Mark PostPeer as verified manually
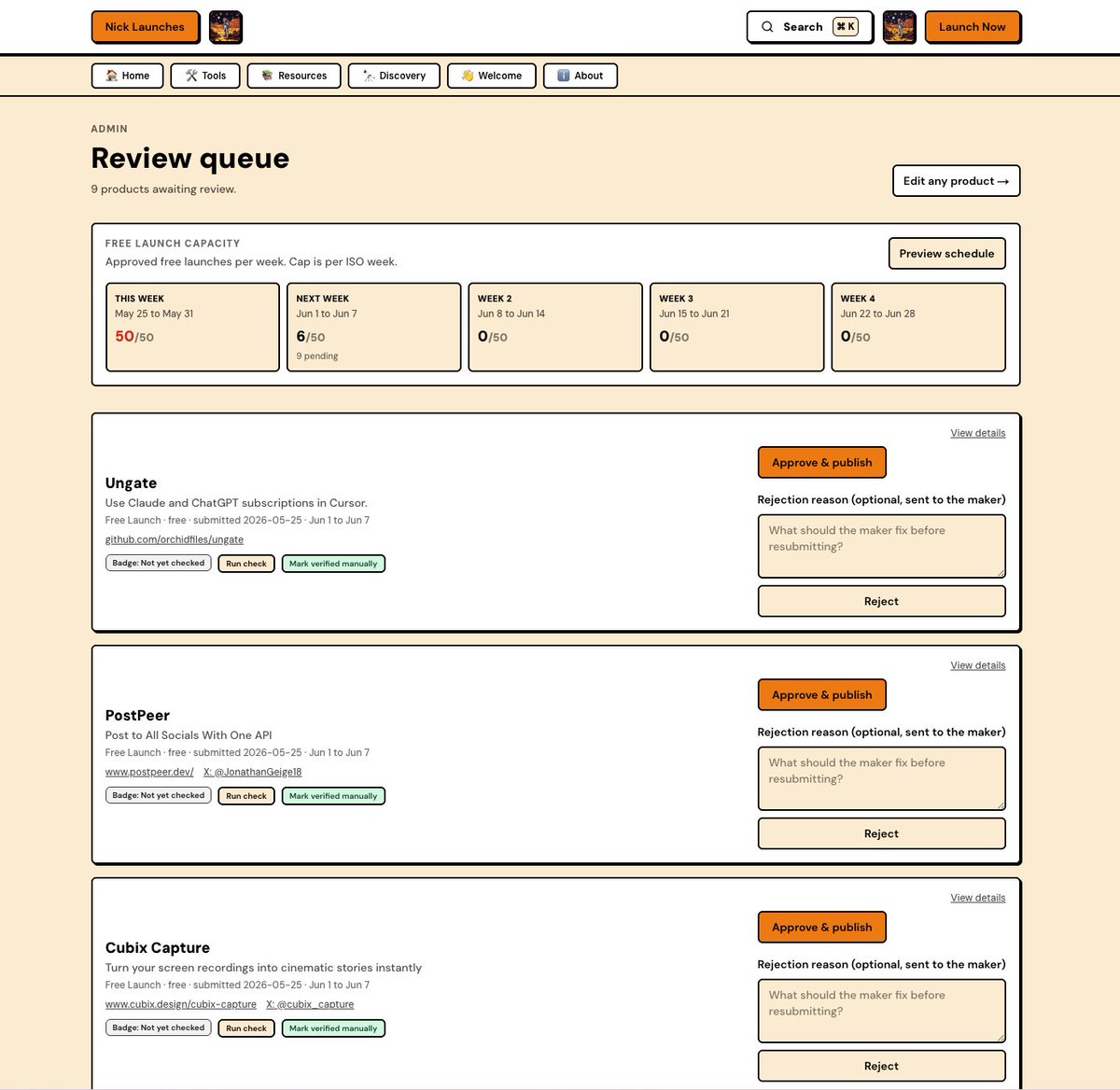The width and height of the screenshot is (1120, 1090). [x=333, y=796]
